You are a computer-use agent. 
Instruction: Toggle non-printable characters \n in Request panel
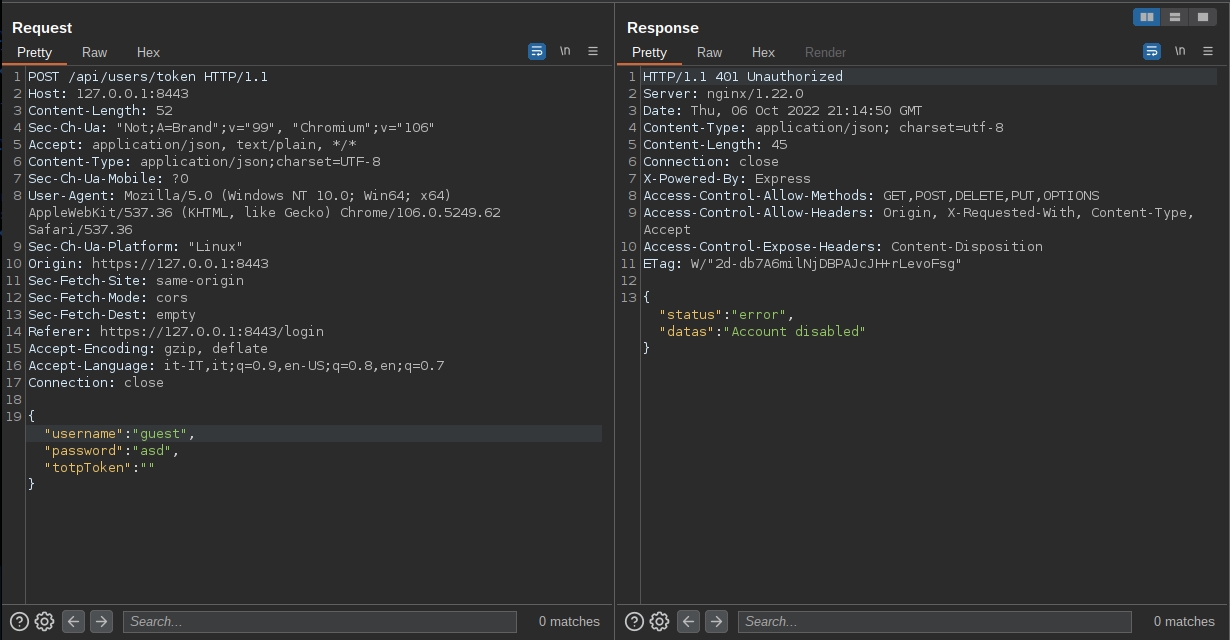click(565, 51)
